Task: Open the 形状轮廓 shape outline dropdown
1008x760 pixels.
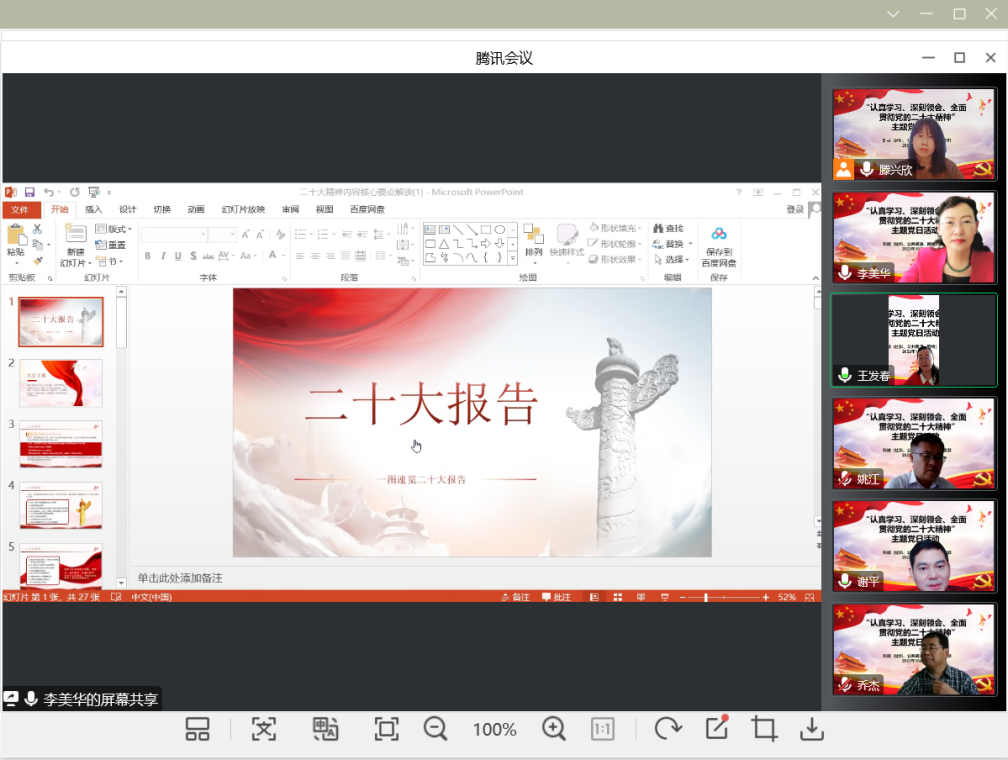Action: pos(615,244)
